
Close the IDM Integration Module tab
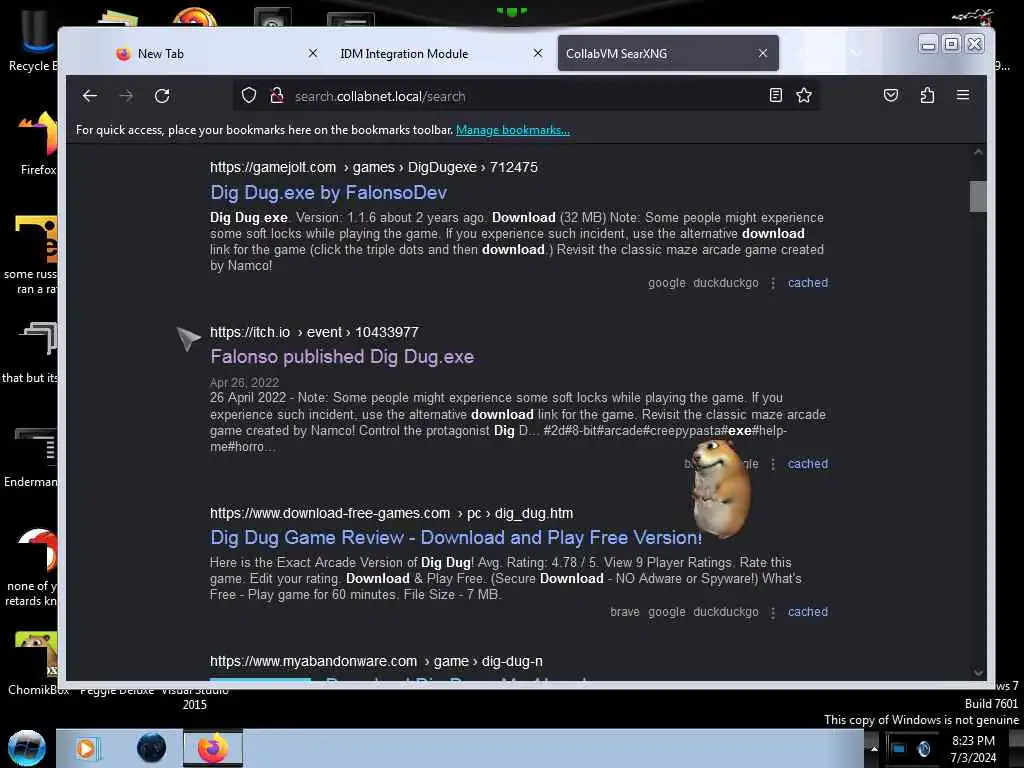(537, 53)
